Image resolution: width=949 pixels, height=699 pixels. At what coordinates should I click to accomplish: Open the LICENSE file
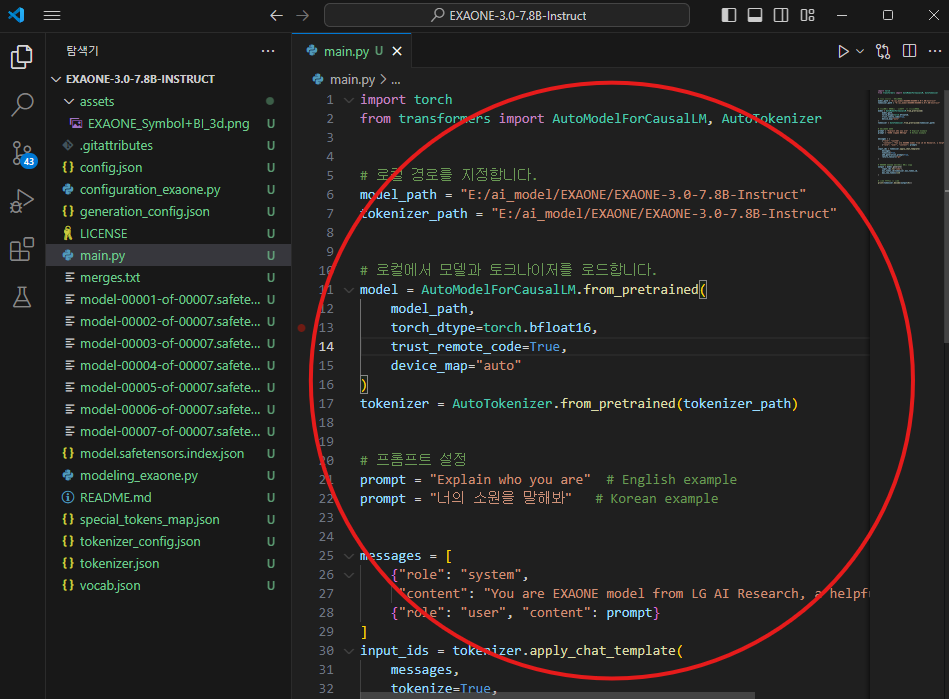(x=168, y=234)
